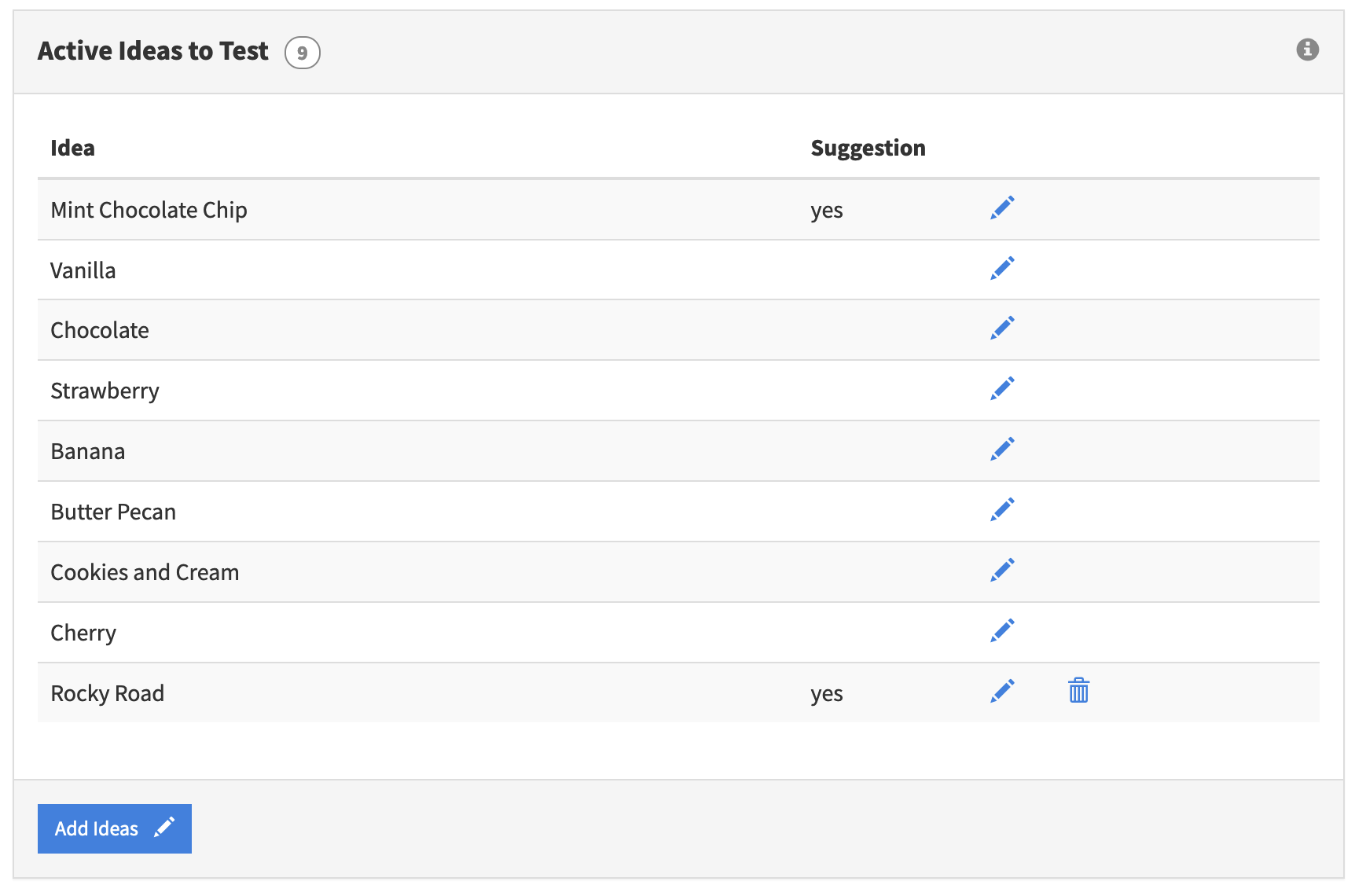Viewport: 1366px width, 896px height.
Task: Click the Strawberry idea text
Action: pos(105,391)
